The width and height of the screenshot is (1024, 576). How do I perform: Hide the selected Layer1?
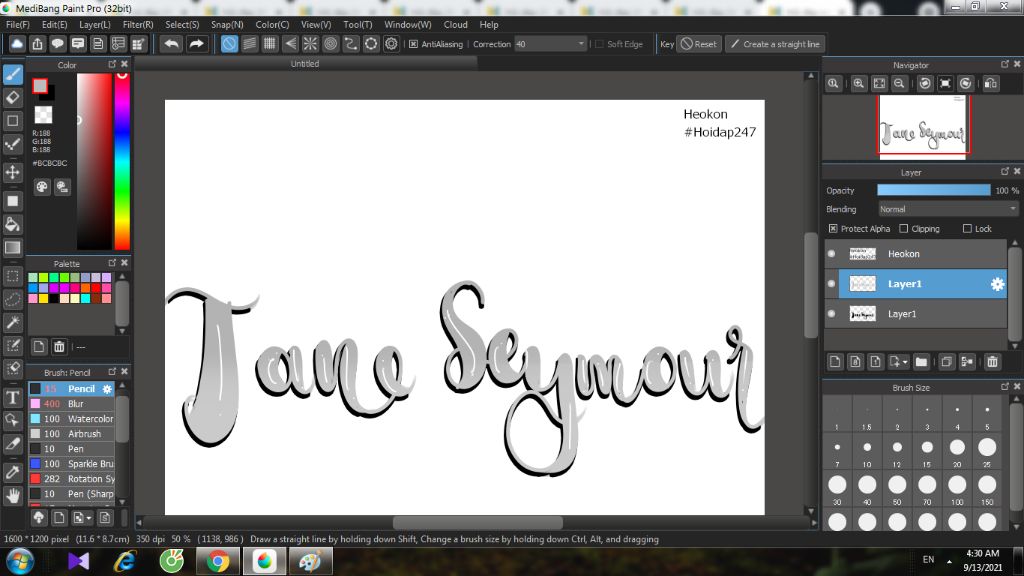point(831,284)
